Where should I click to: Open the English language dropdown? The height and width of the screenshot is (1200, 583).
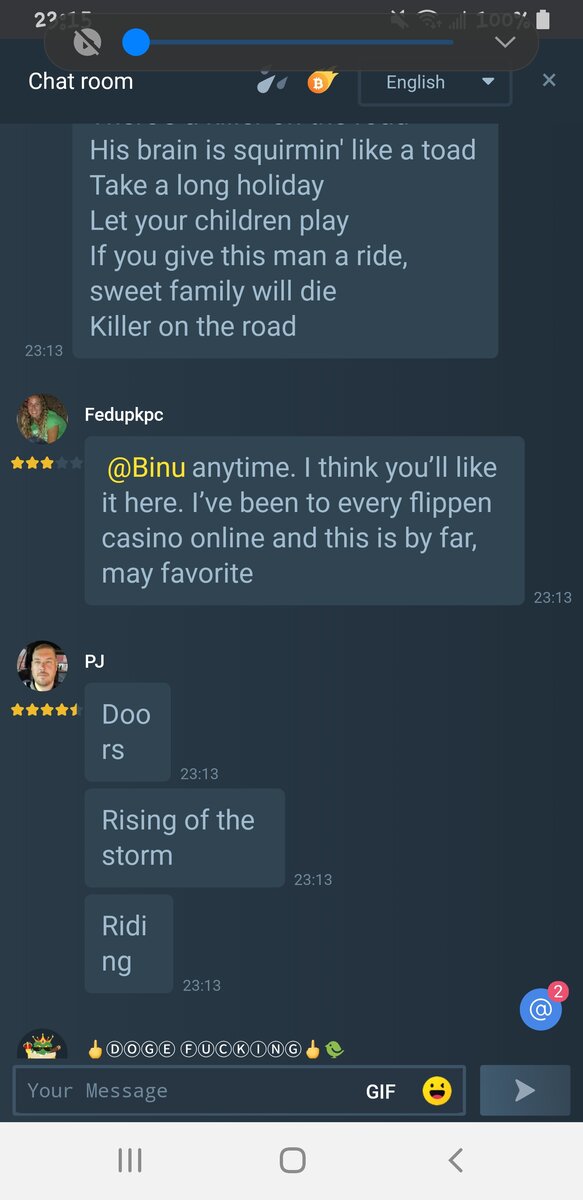point(435,82)
